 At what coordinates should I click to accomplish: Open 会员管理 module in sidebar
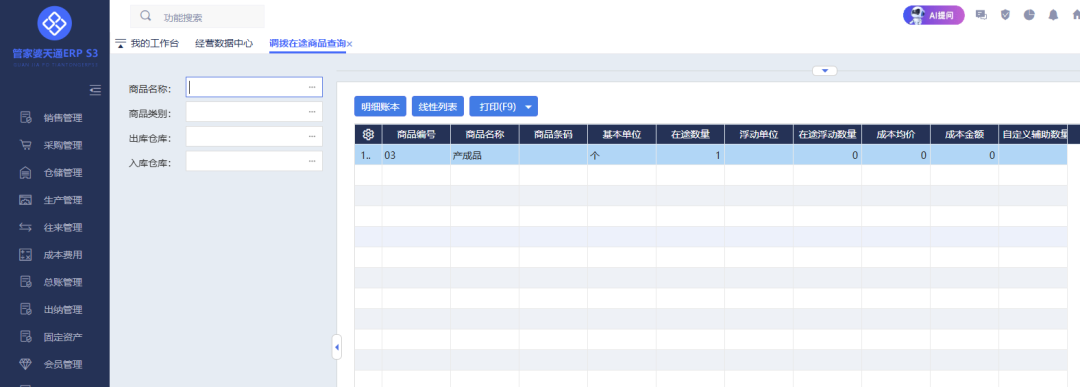pos(54,364)
